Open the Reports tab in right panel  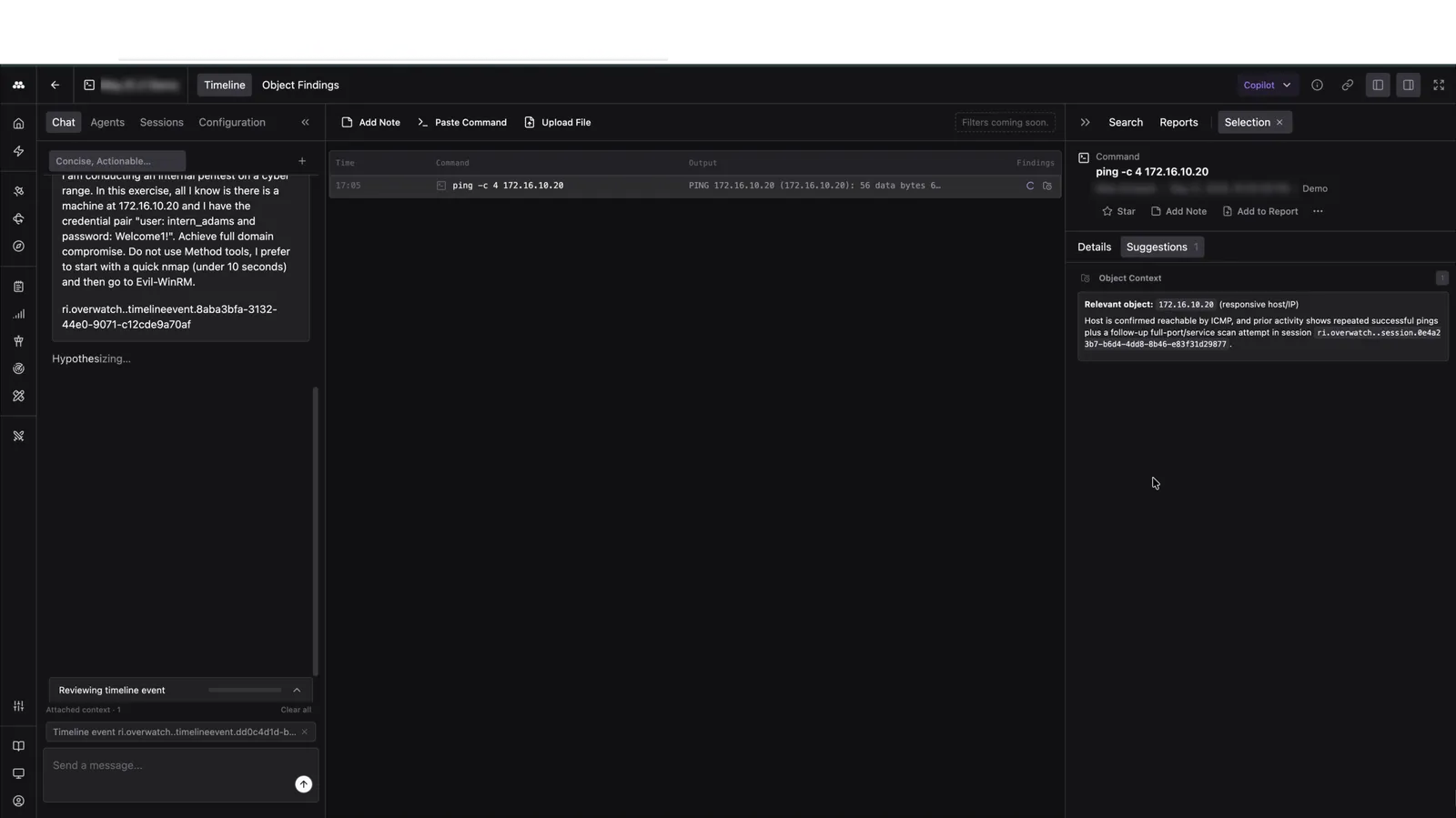pyautogui.click(x=1178, y=122)
